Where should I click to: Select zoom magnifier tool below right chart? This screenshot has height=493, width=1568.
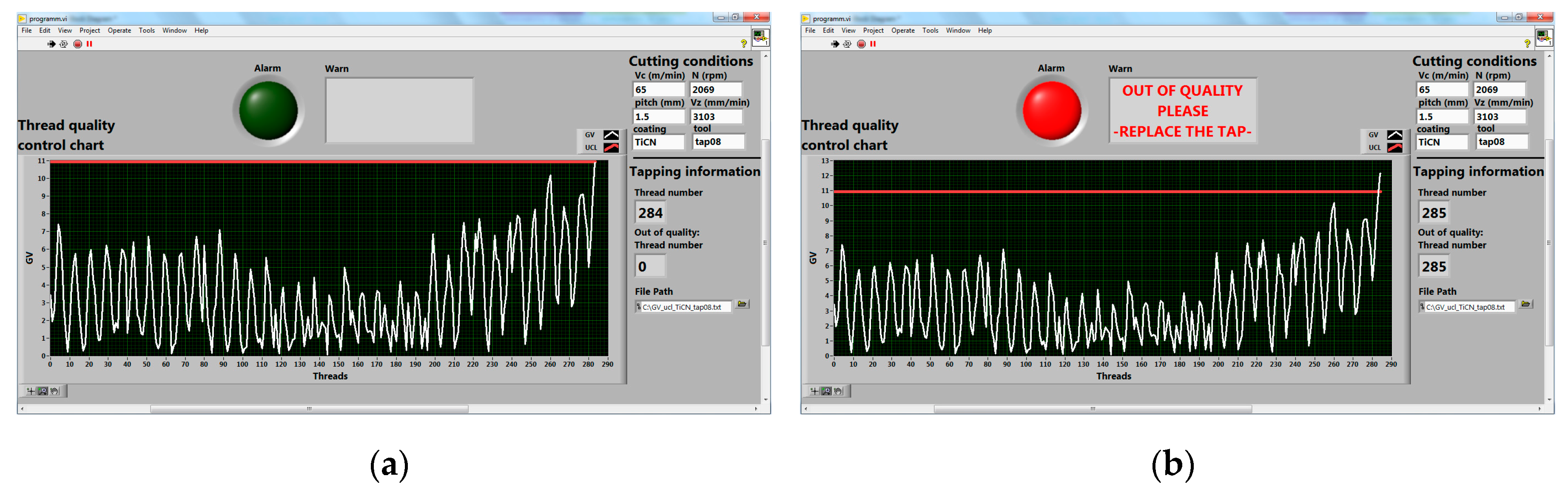(x=826, y=391)
